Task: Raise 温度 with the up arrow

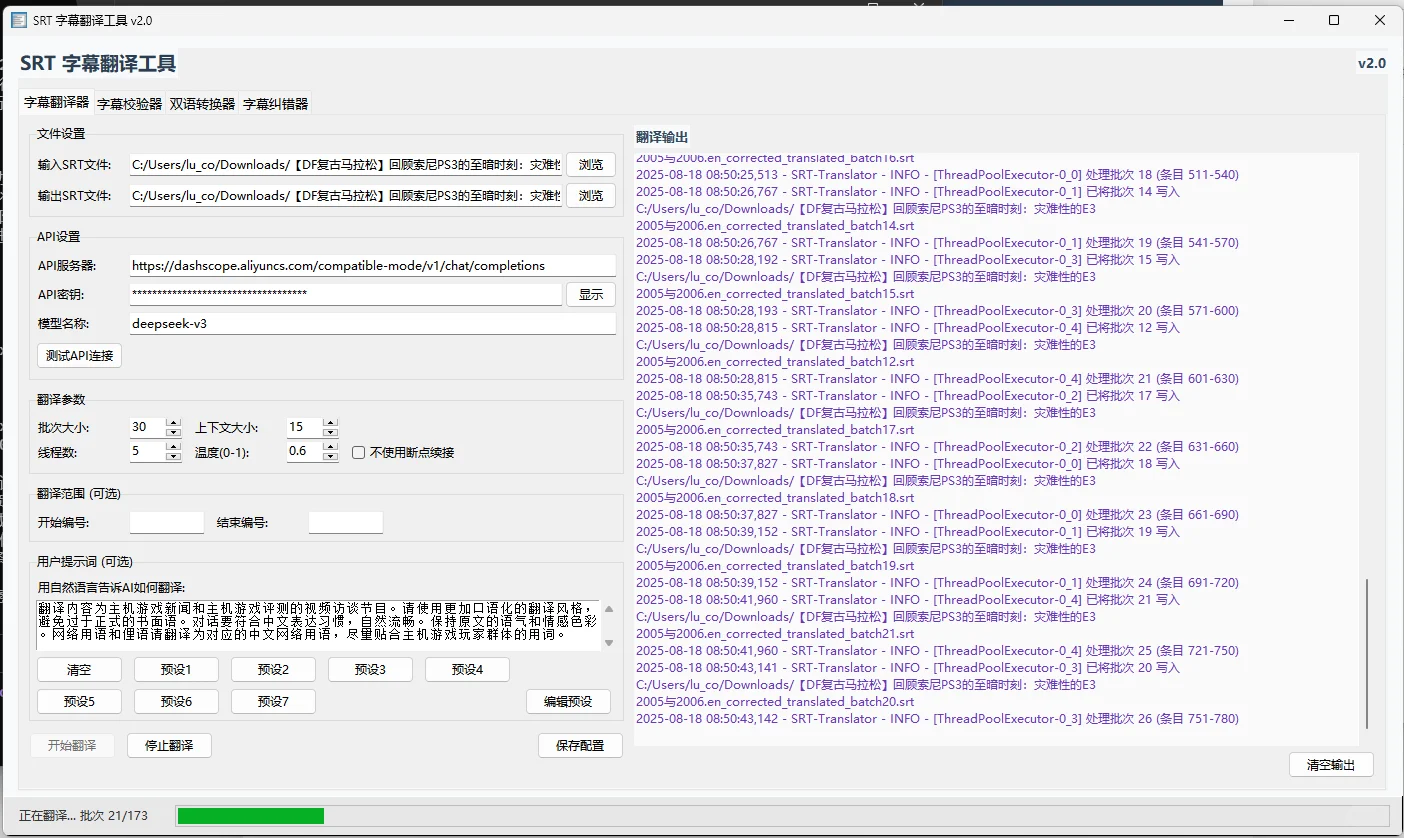Action: tap(331, 447)
